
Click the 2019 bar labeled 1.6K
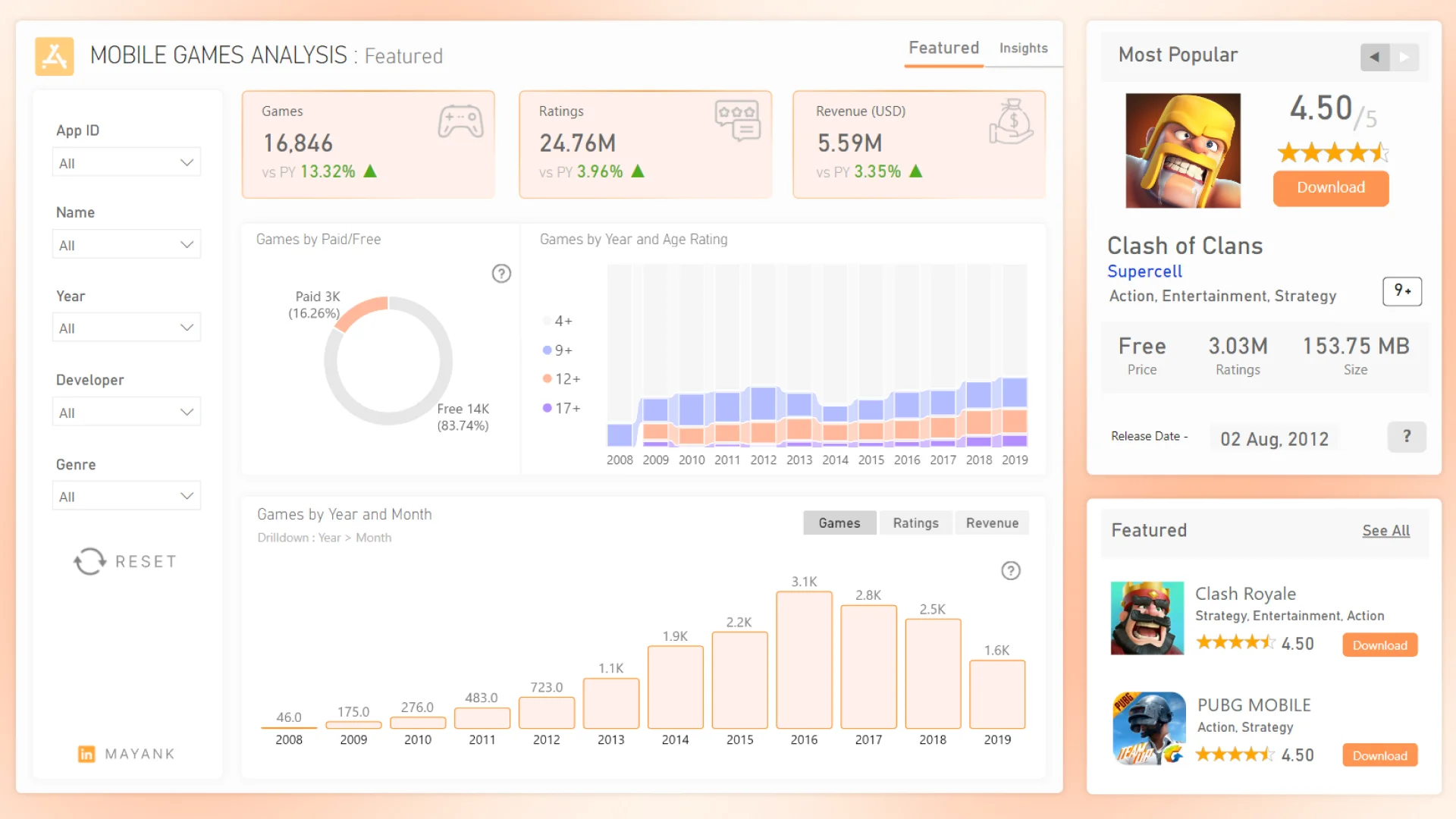coord(997,695)
